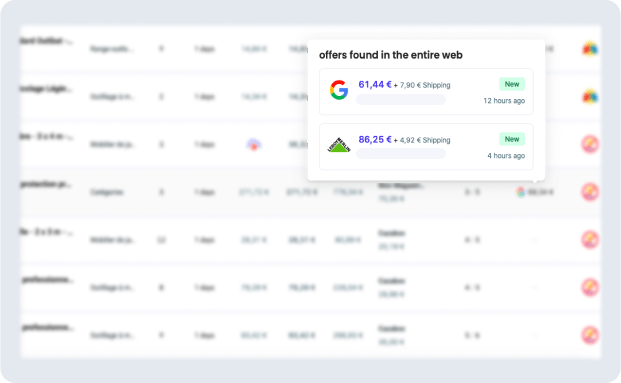Click the '4 hours ago' timestamp
The height and width of the screenshot is (383, 621).
[x=506, y=156]
